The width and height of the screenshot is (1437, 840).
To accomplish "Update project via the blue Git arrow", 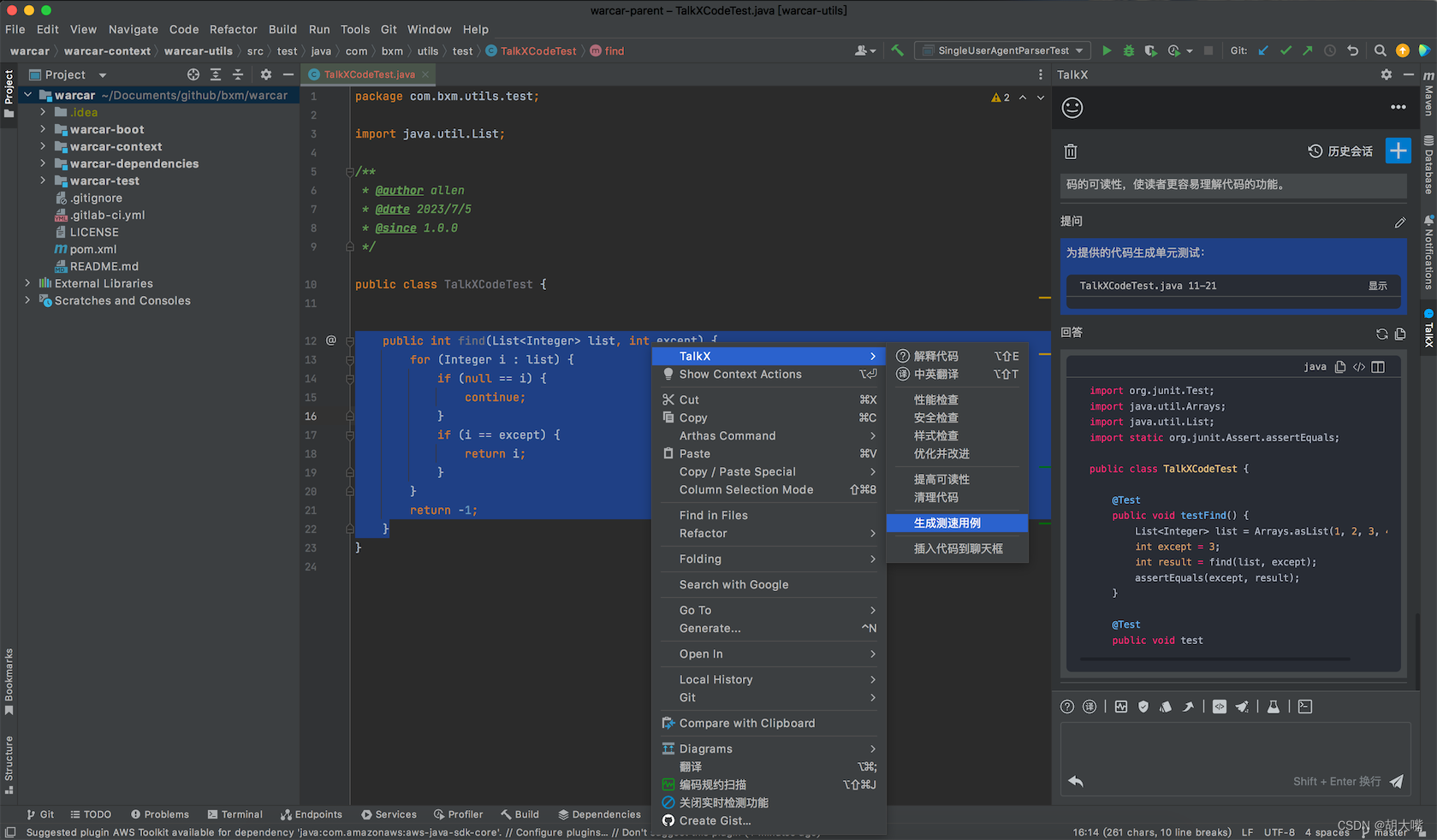I will [x=1263, y=50].
